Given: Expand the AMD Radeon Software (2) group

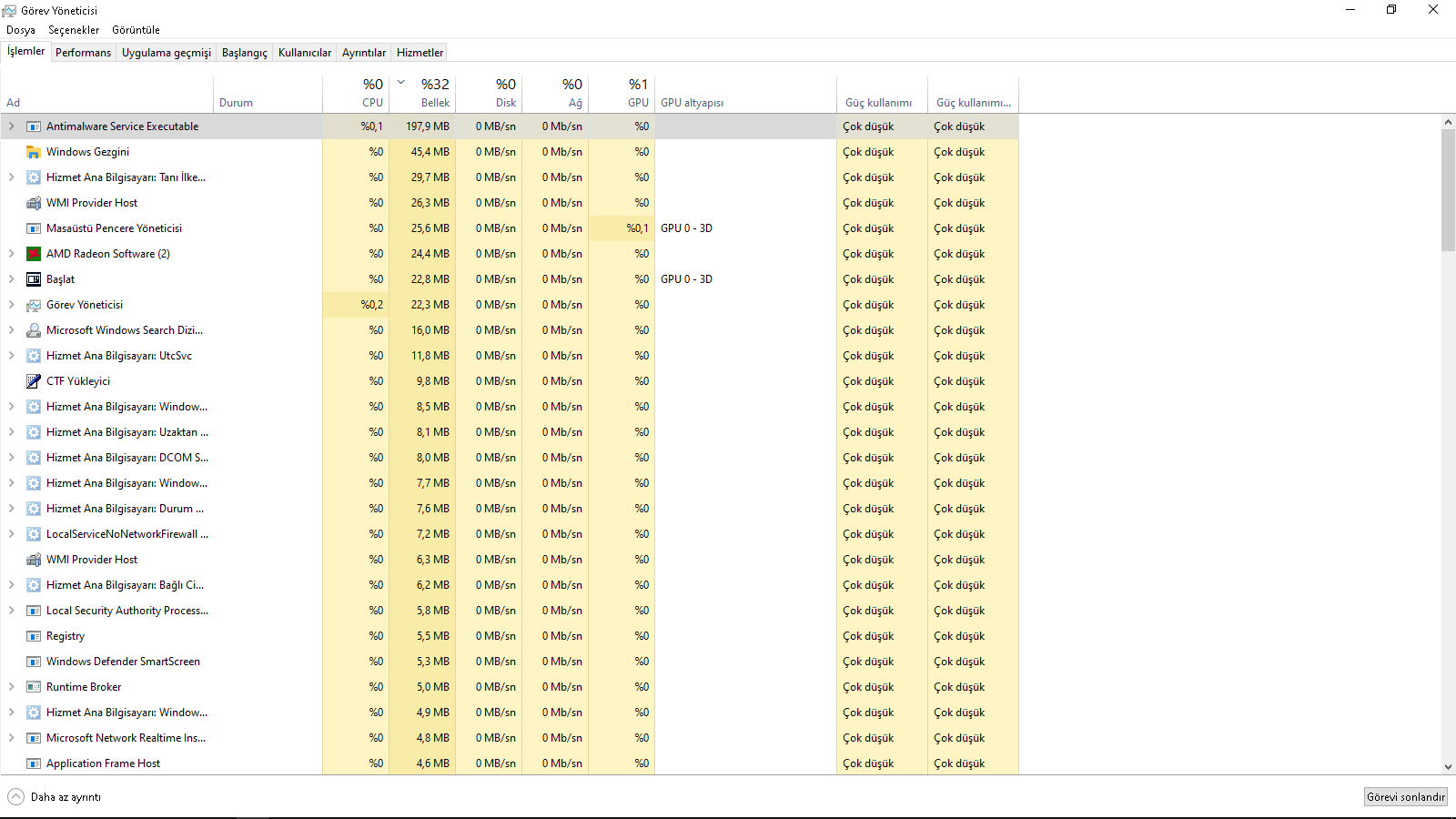Looking at the screenshot, I should tap(11, 254).
